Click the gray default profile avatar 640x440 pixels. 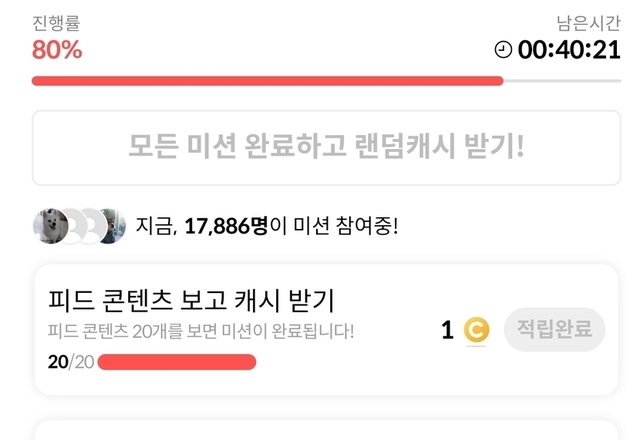coord(88,226)
